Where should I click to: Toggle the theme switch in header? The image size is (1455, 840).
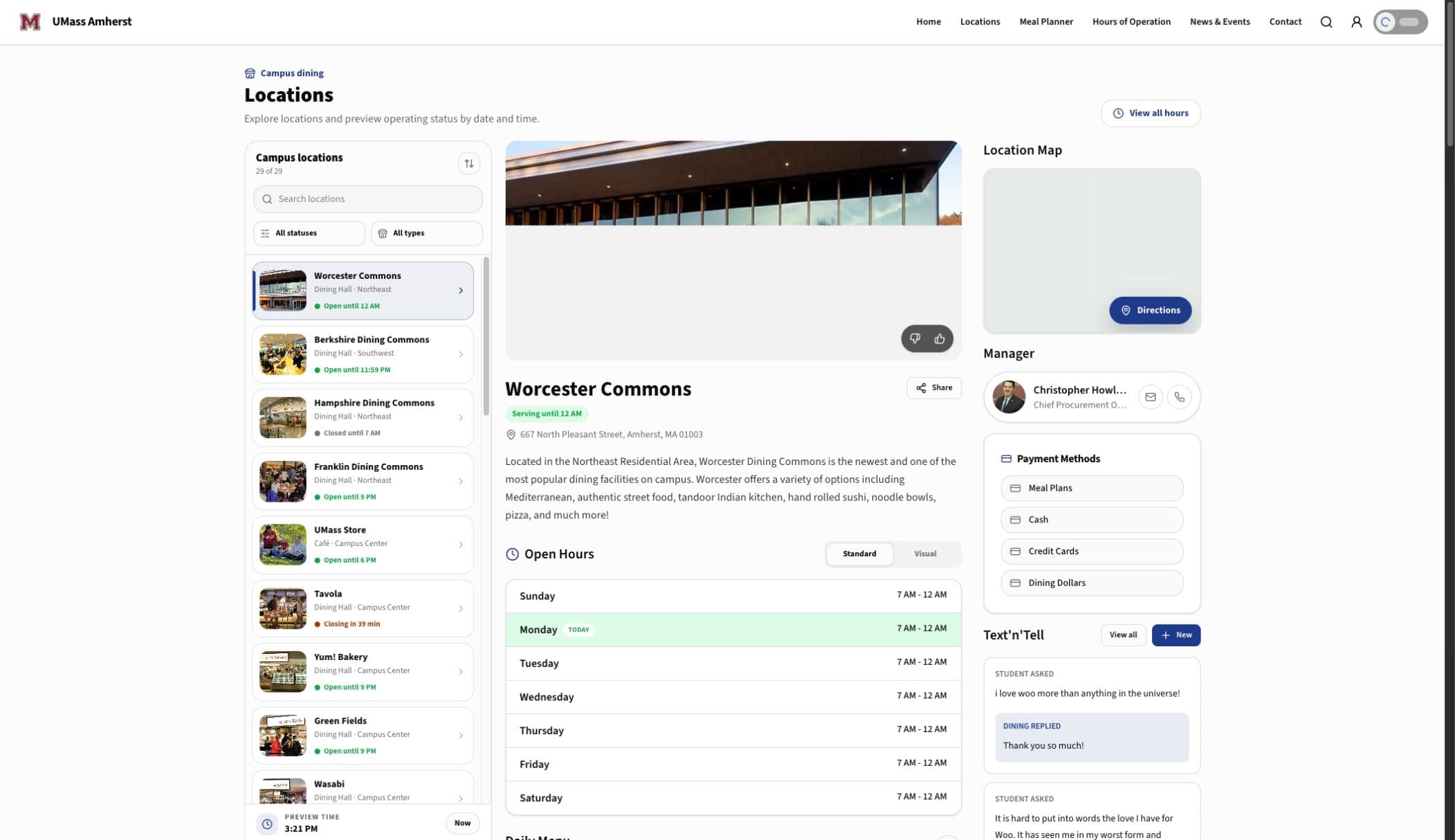(x=1400, y=22)
